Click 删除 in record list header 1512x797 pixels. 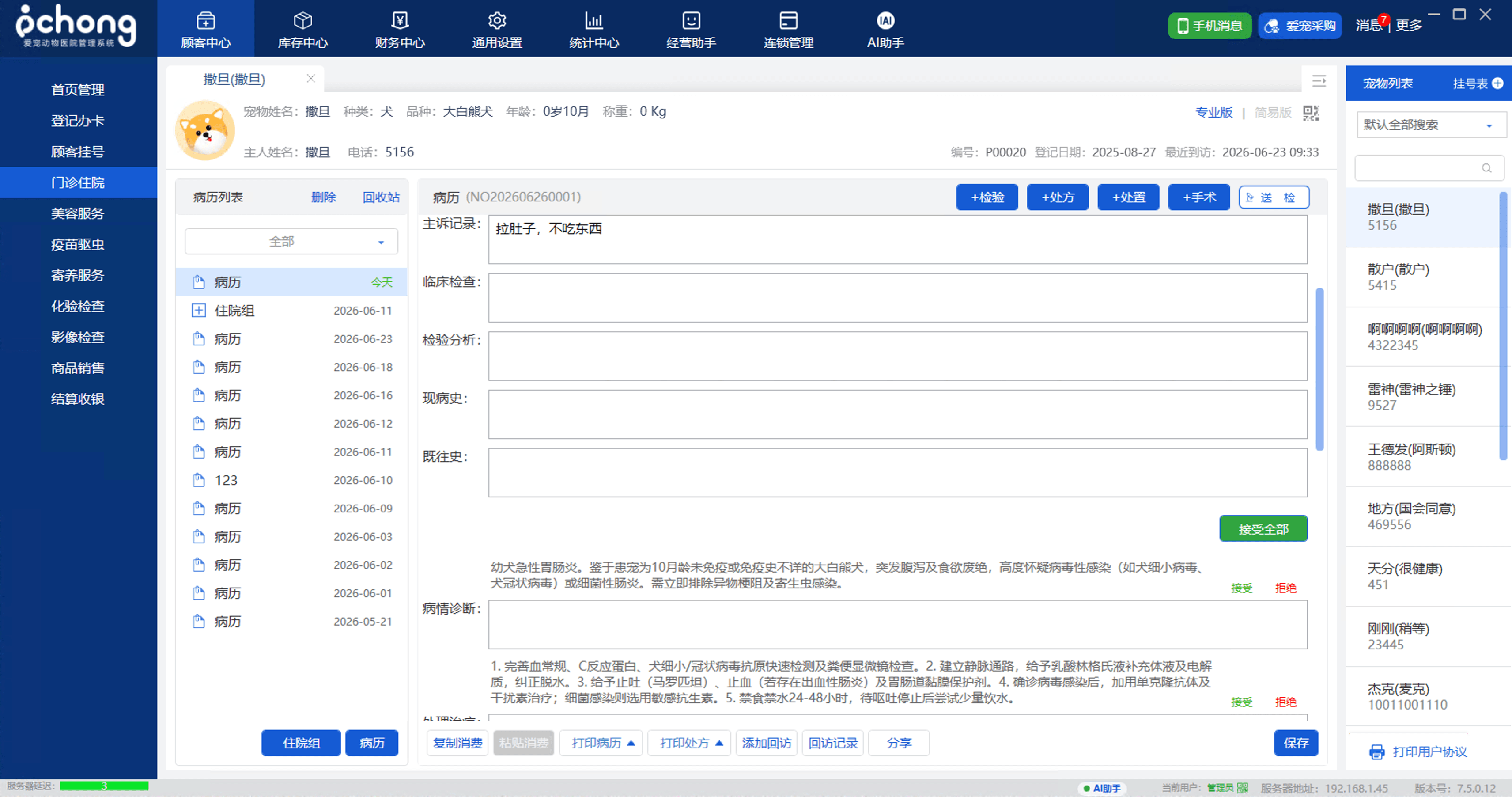point(323,197)
